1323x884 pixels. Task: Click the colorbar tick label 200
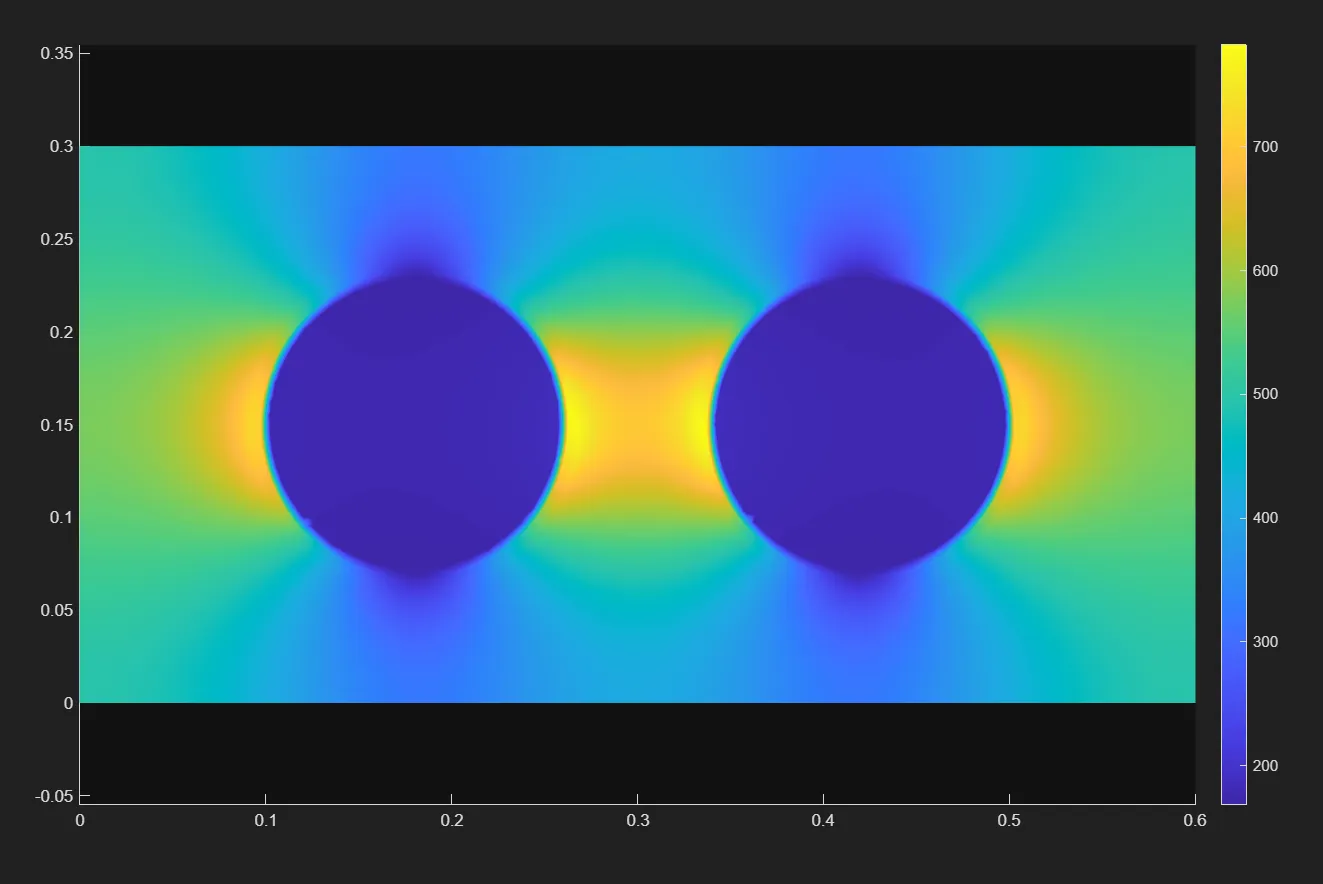tap(1265, 766)
